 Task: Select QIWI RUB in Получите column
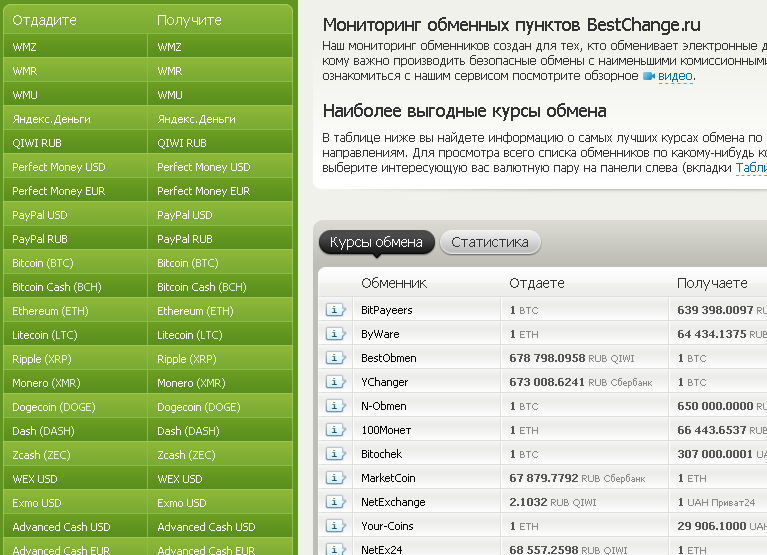pos(220,142)
